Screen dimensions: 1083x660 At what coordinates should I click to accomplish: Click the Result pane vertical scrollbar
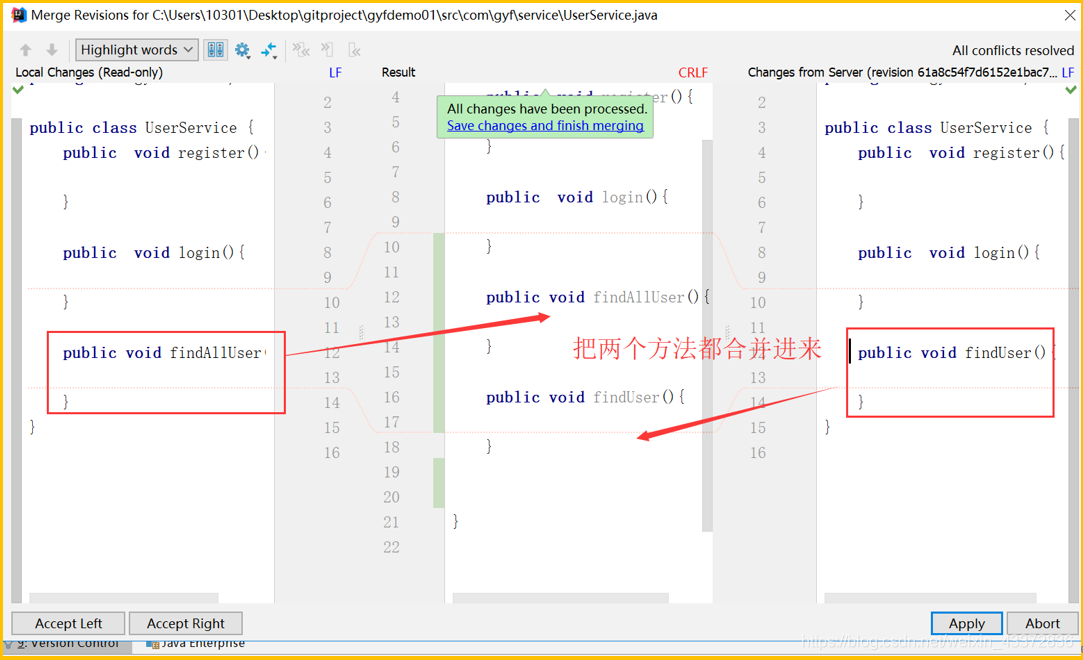tap(707, 336)
